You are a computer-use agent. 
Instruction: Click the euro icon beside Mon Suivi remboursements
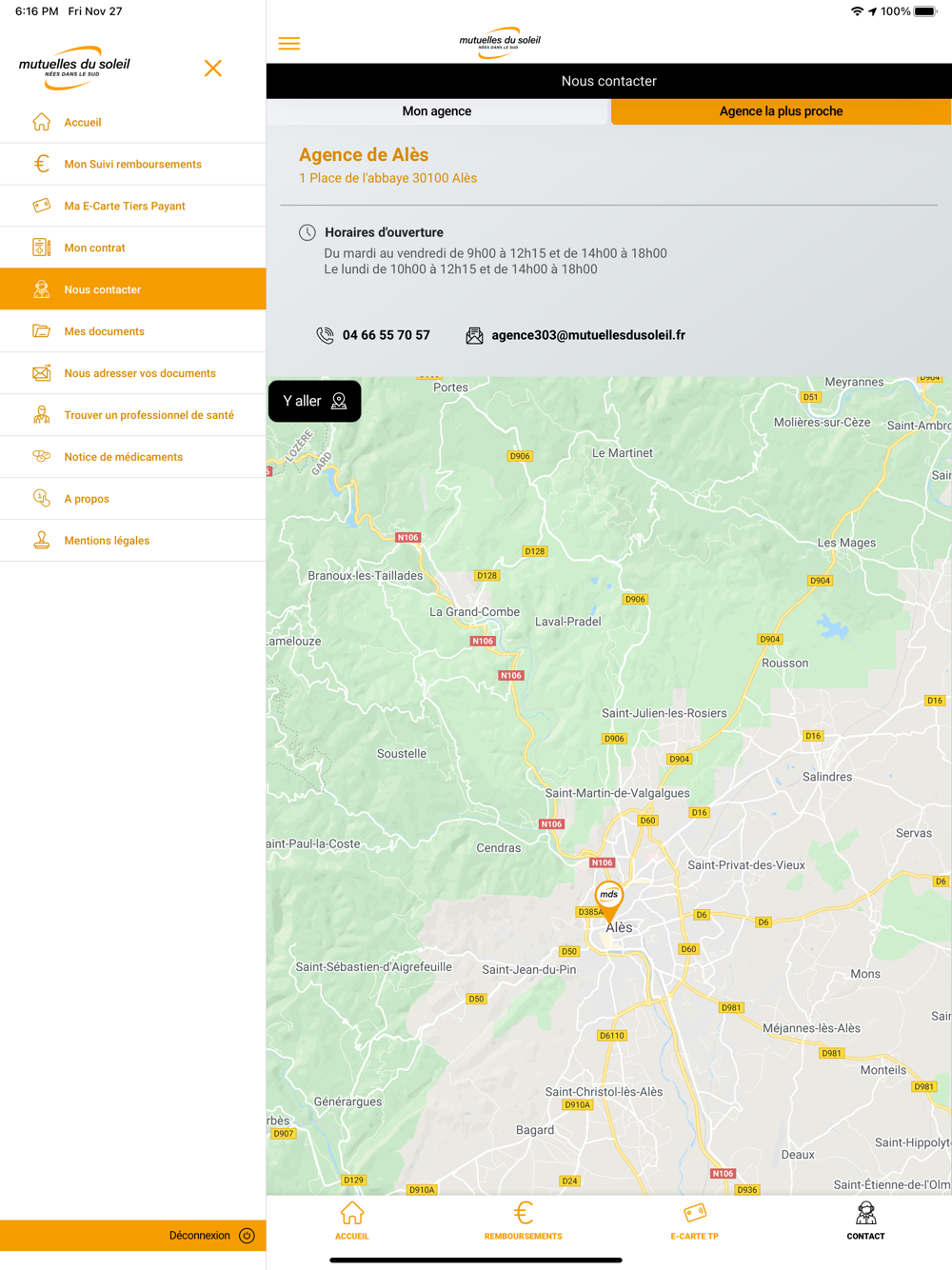click(41, 164)
